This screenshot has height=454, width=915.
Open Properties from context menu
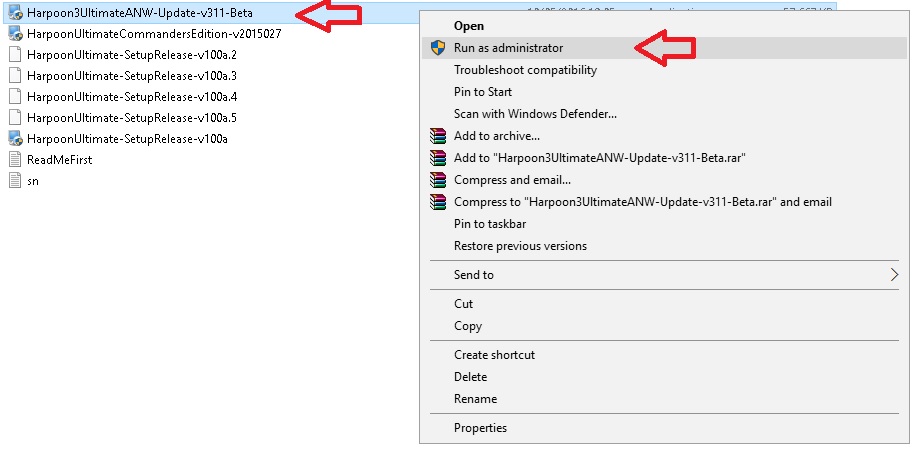click(480, 428)
